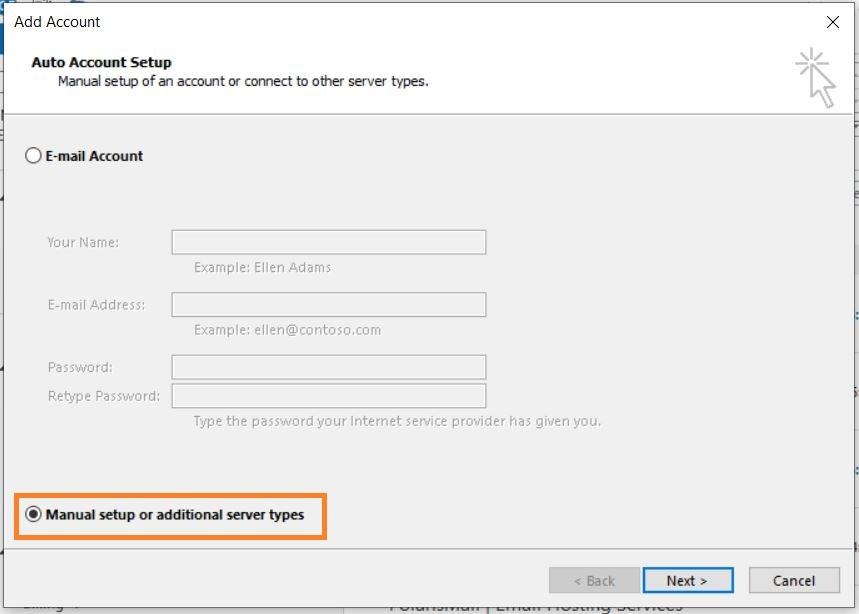Click the Password entry field
This screenshot has height=614, width=859.
tap(327, 367)
